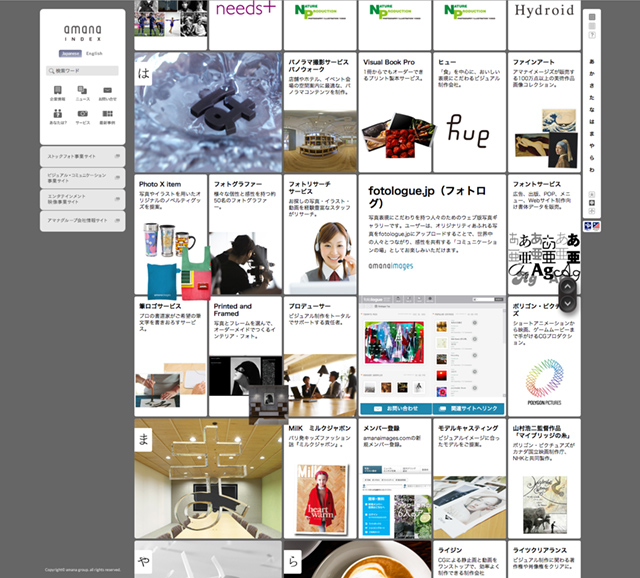Open the Photo X item card
This screenshot has width=640, height=578.
coord(171,234)
